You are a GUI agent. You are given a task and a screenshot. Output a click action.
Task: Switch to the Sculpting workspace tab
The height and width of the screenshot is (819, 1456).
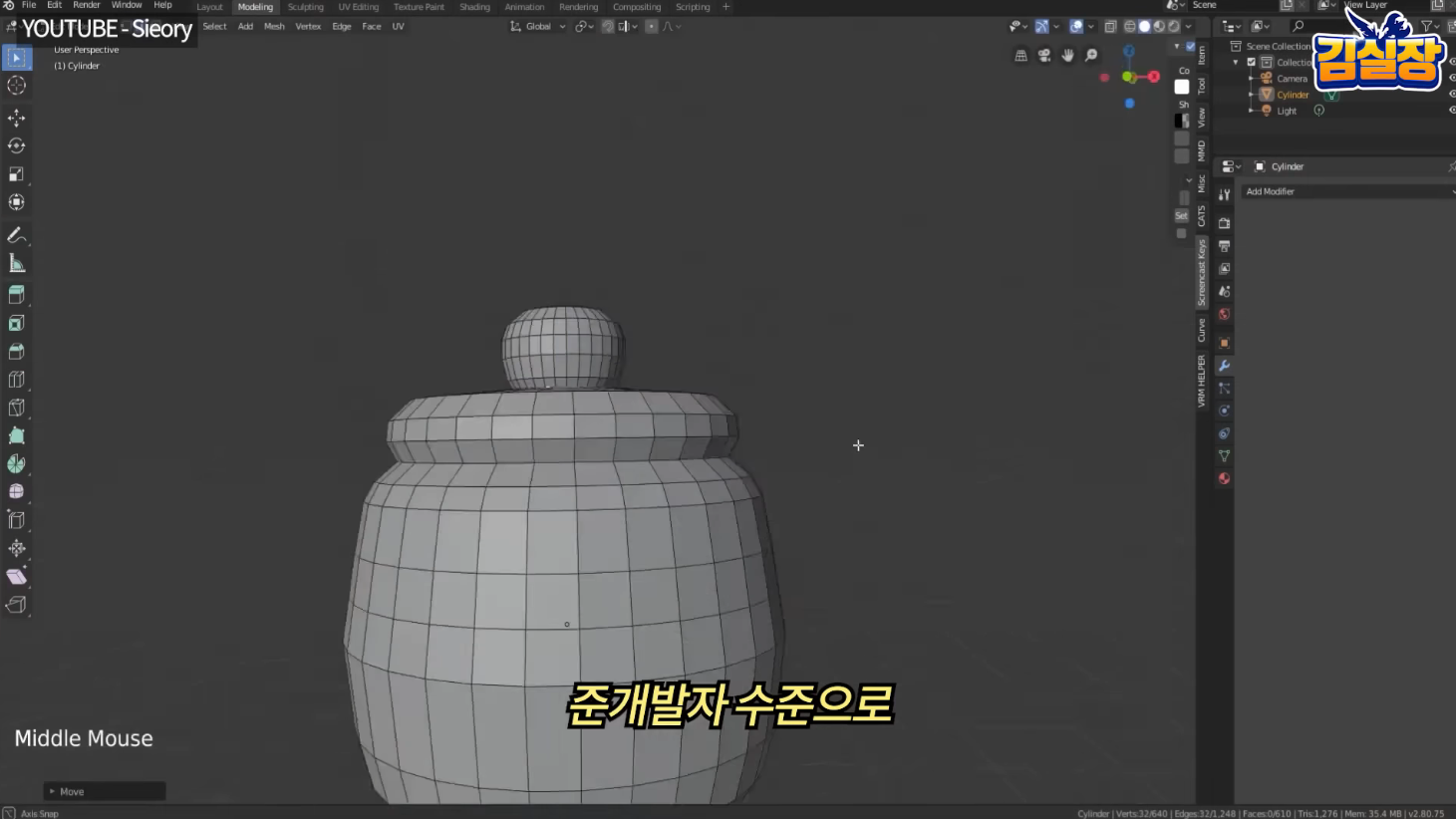(305, 7)
